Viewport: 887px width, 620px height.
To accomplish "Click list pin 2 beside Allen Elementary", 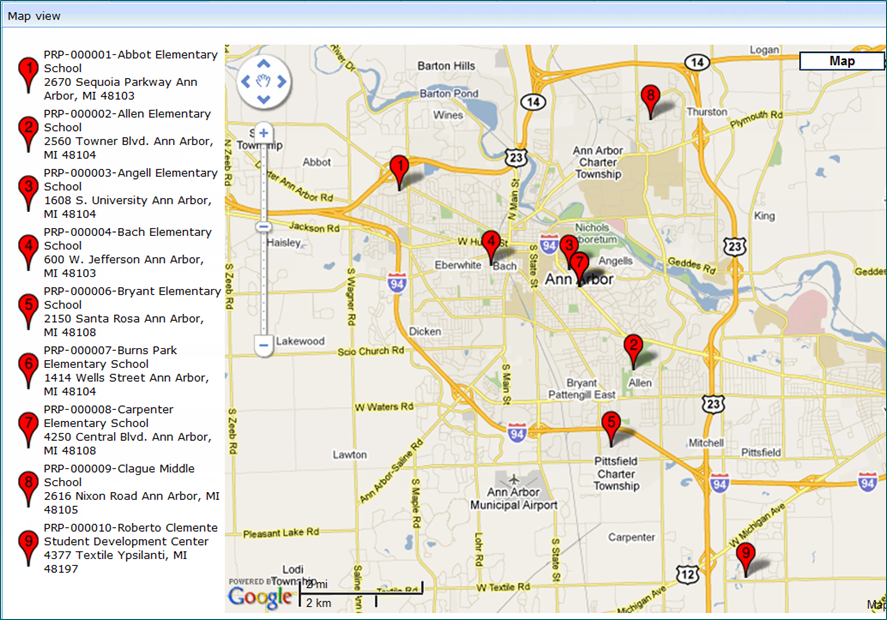I will (28, 134).
